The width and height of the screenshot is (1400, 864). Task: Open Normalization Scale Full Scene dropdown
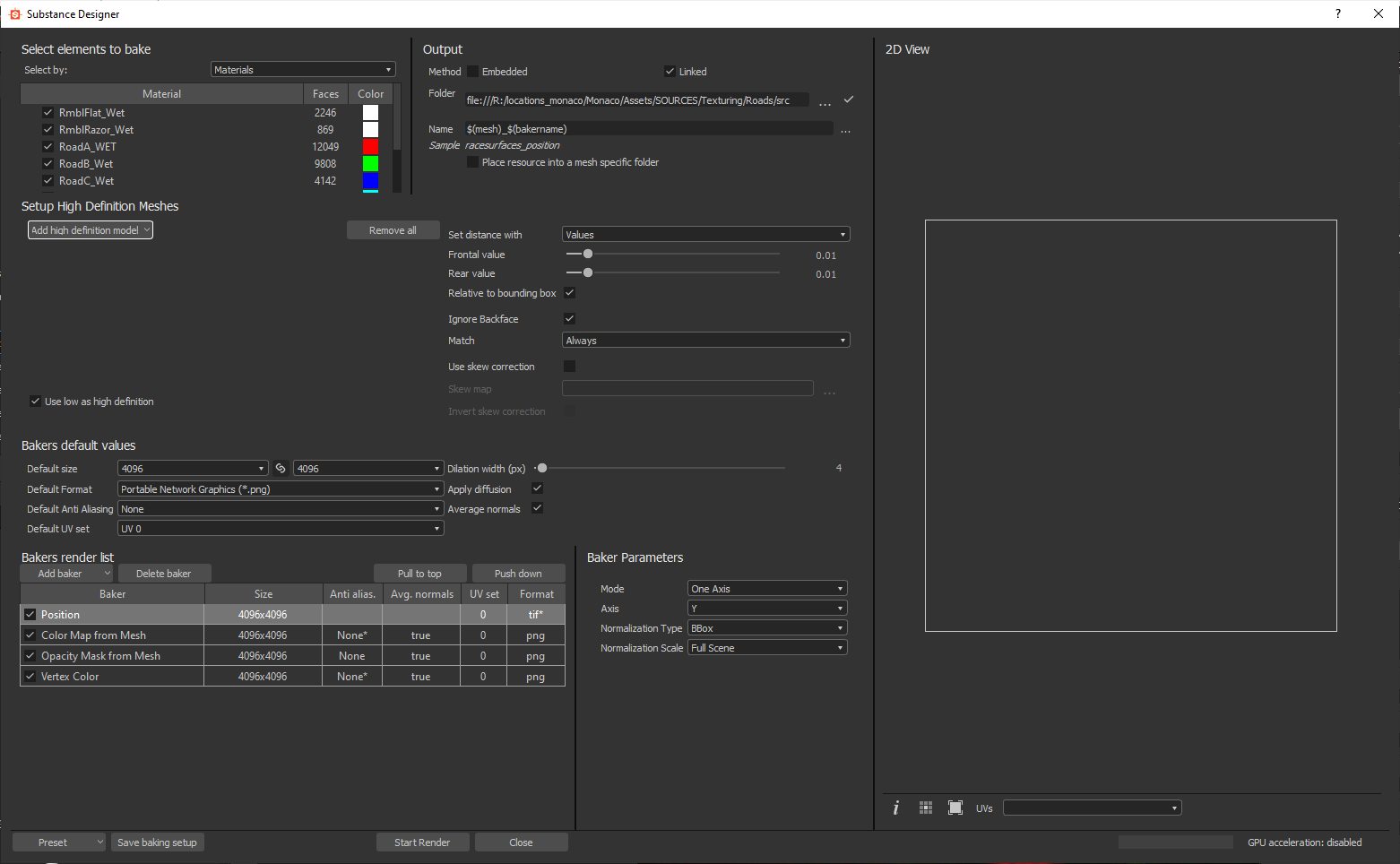pyautogui.click(x=767, y=648)
